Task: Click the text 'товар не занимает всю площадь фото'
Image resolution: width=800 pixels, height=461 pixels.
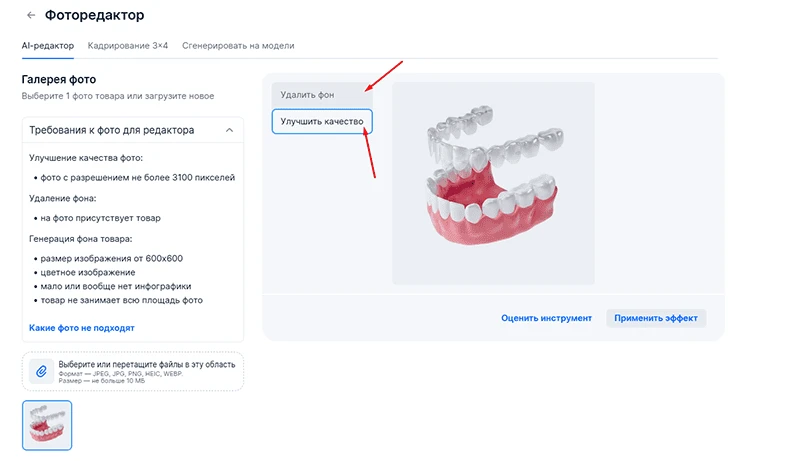Action: [x=121, y=300]
